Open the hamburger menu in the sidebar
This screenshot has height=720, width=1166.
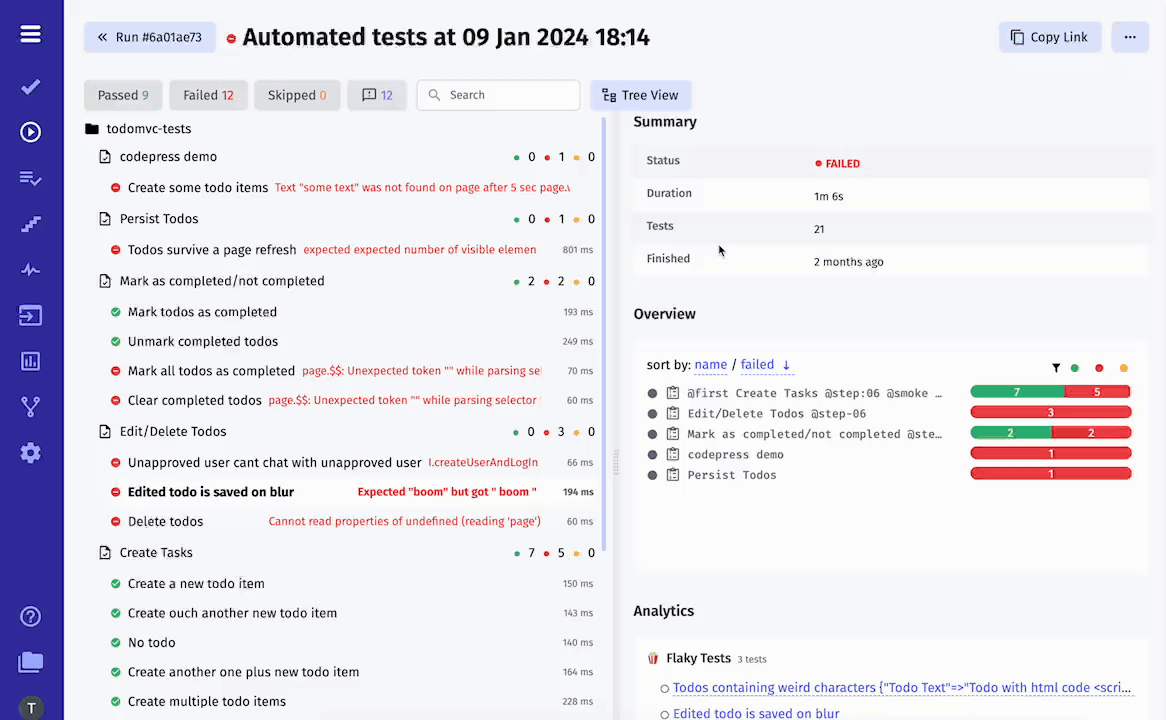[30, 34]
